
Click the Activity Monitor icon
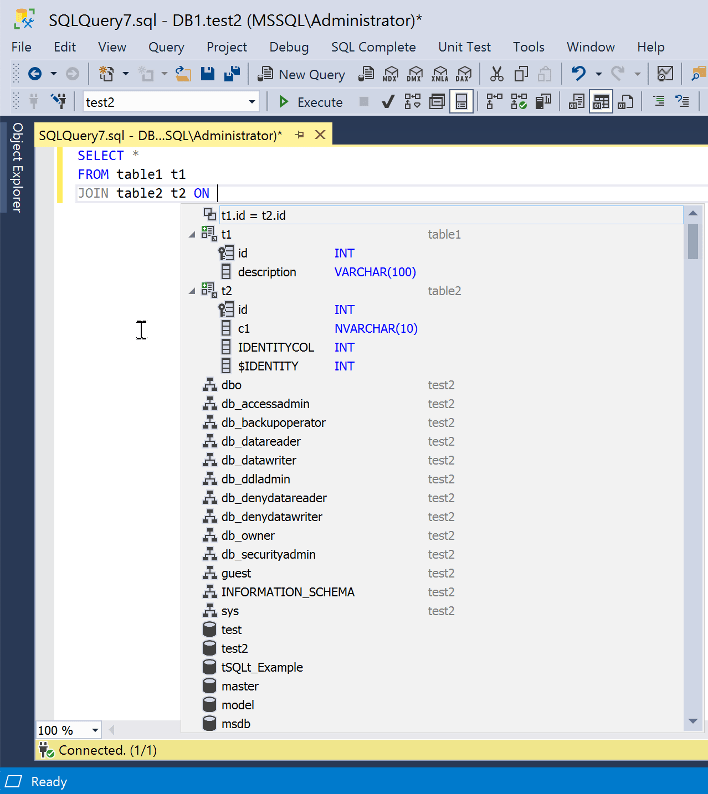point(665,74)
